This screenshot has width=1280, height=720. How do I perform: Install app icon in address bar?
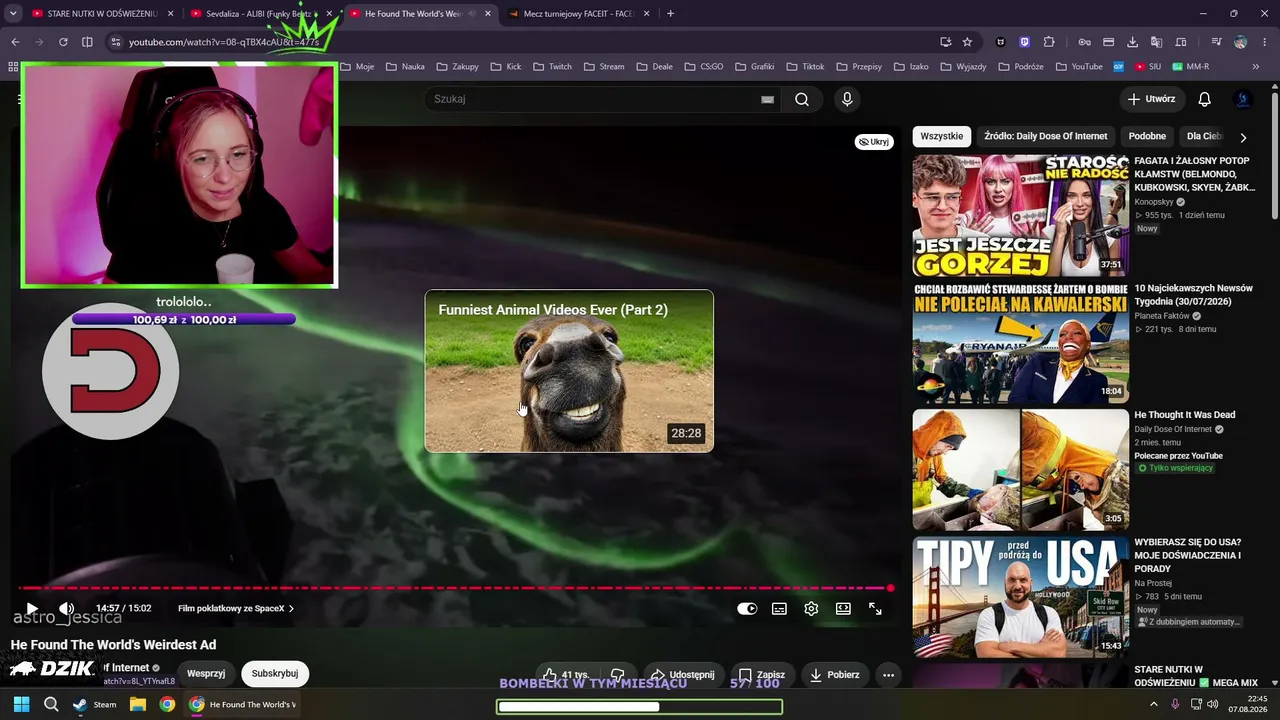pos(945,42)
